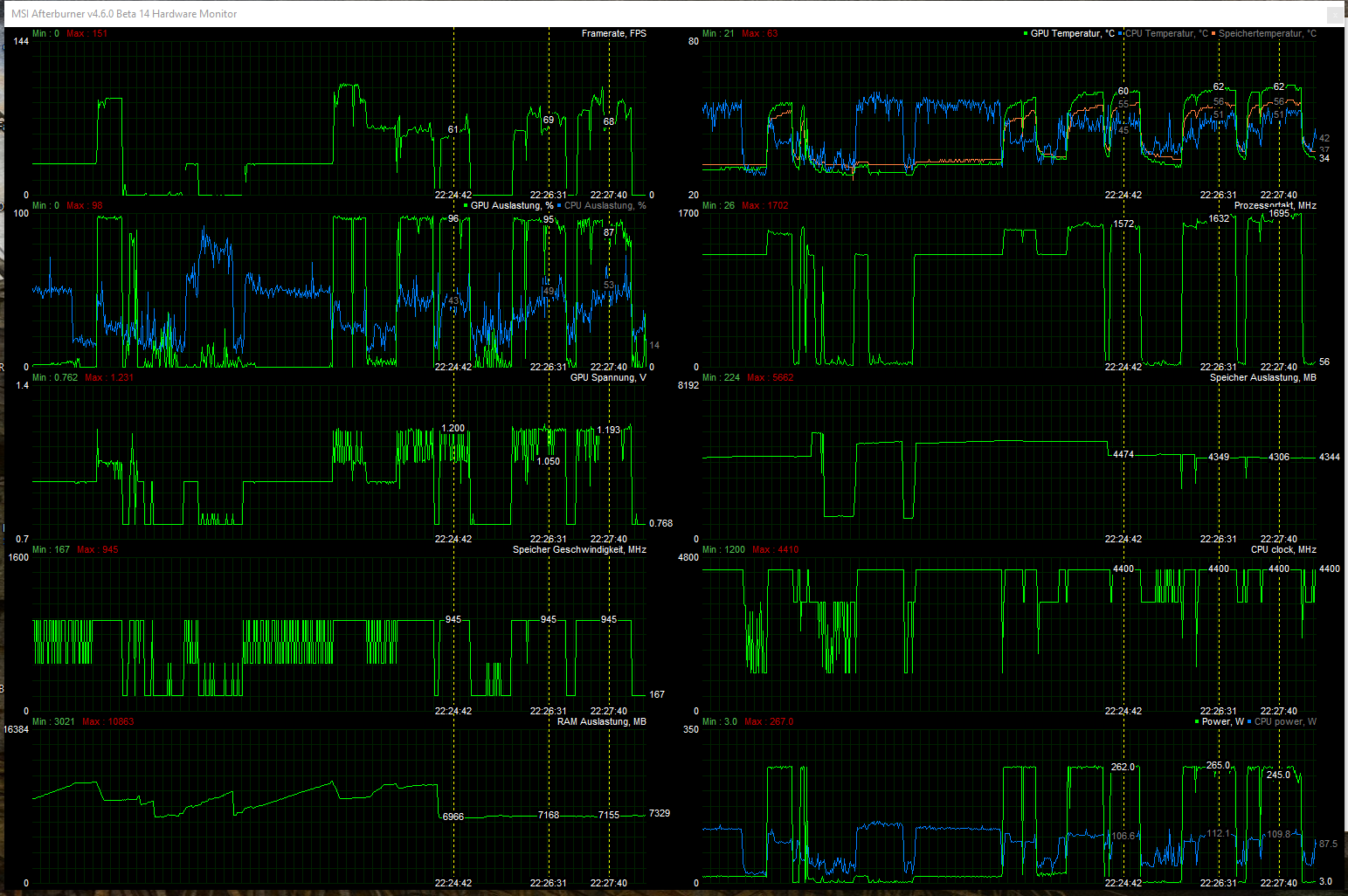Viewport: 1348px width, 896px height.
Task: Click the RAM Auslastung, MB graph title
Action: click(x=602, y=722)
